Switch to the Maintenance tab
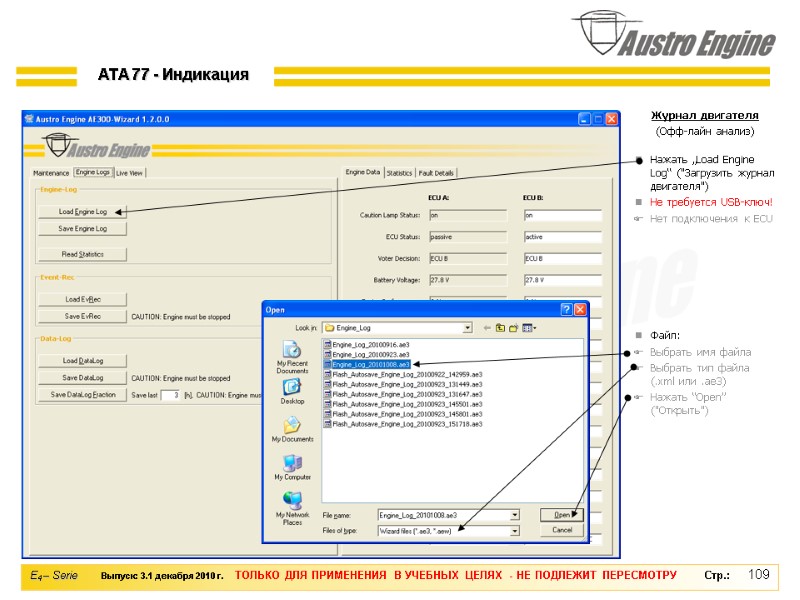This screenshot has width=800, height=600. (x=51, y=173)
